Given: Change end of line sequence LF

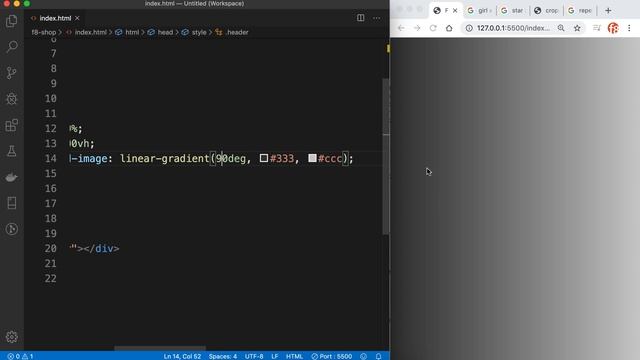Looking at the screenshot, I should tap(275, 356).
